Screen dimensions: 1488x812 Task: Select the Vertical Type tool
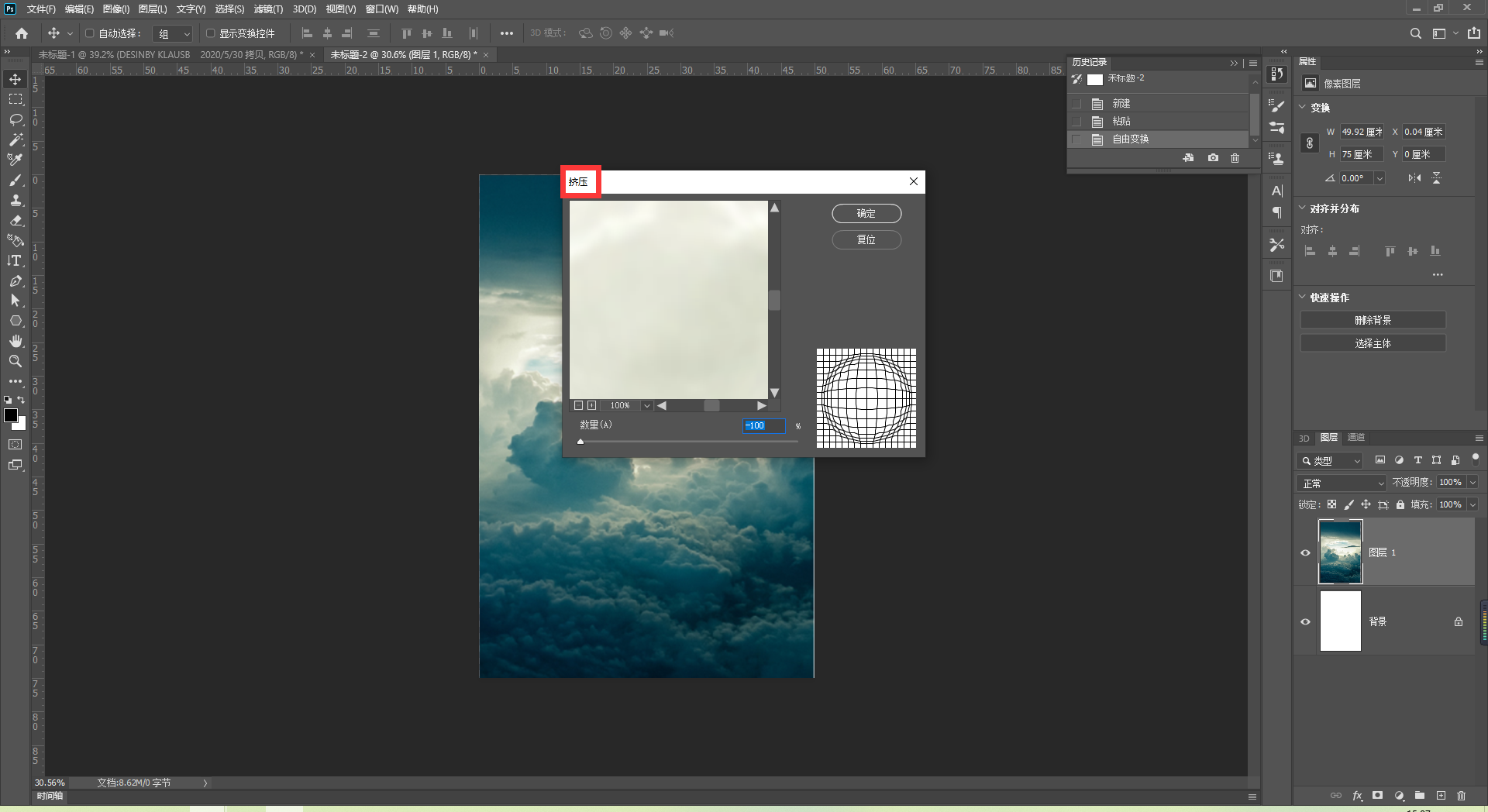15,261
